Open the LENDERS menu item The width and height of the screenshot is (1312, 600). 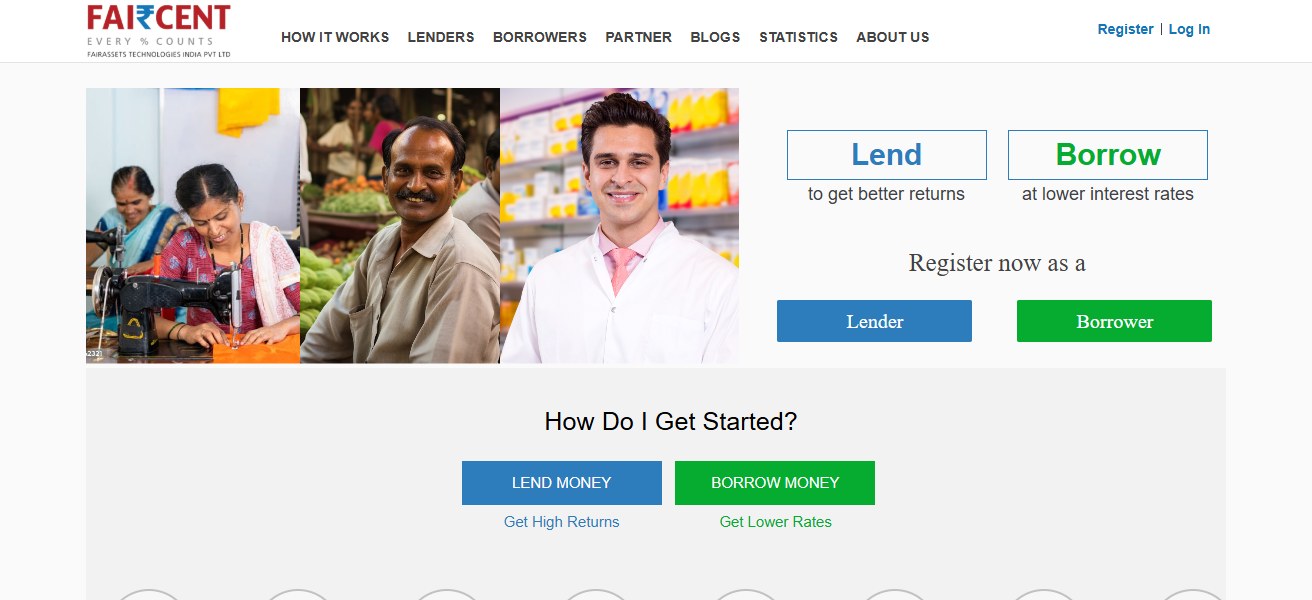tap(441, 37)
